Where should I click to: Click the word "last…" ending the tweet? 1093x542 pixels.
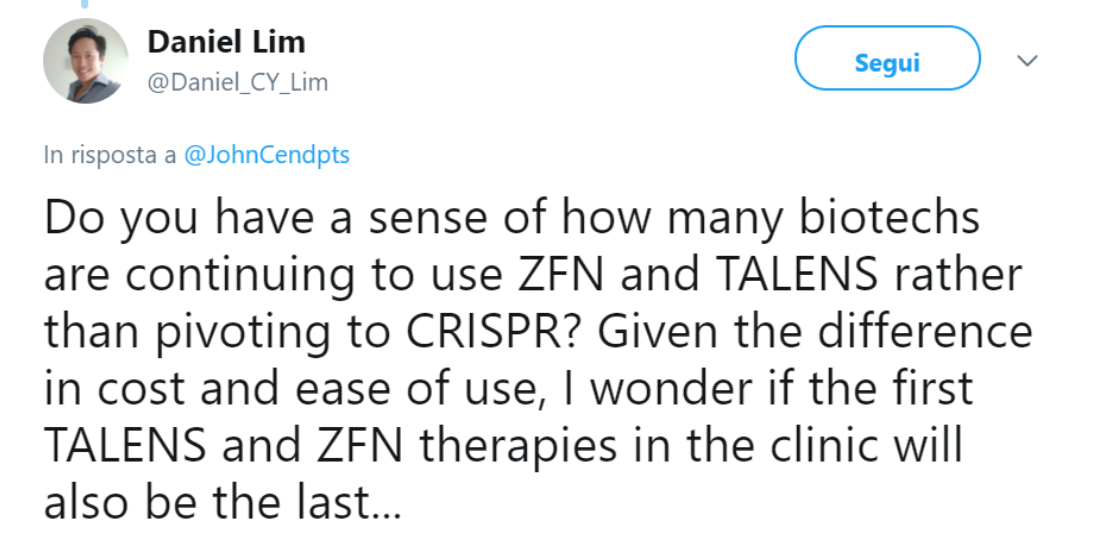[x=348, y=503]
